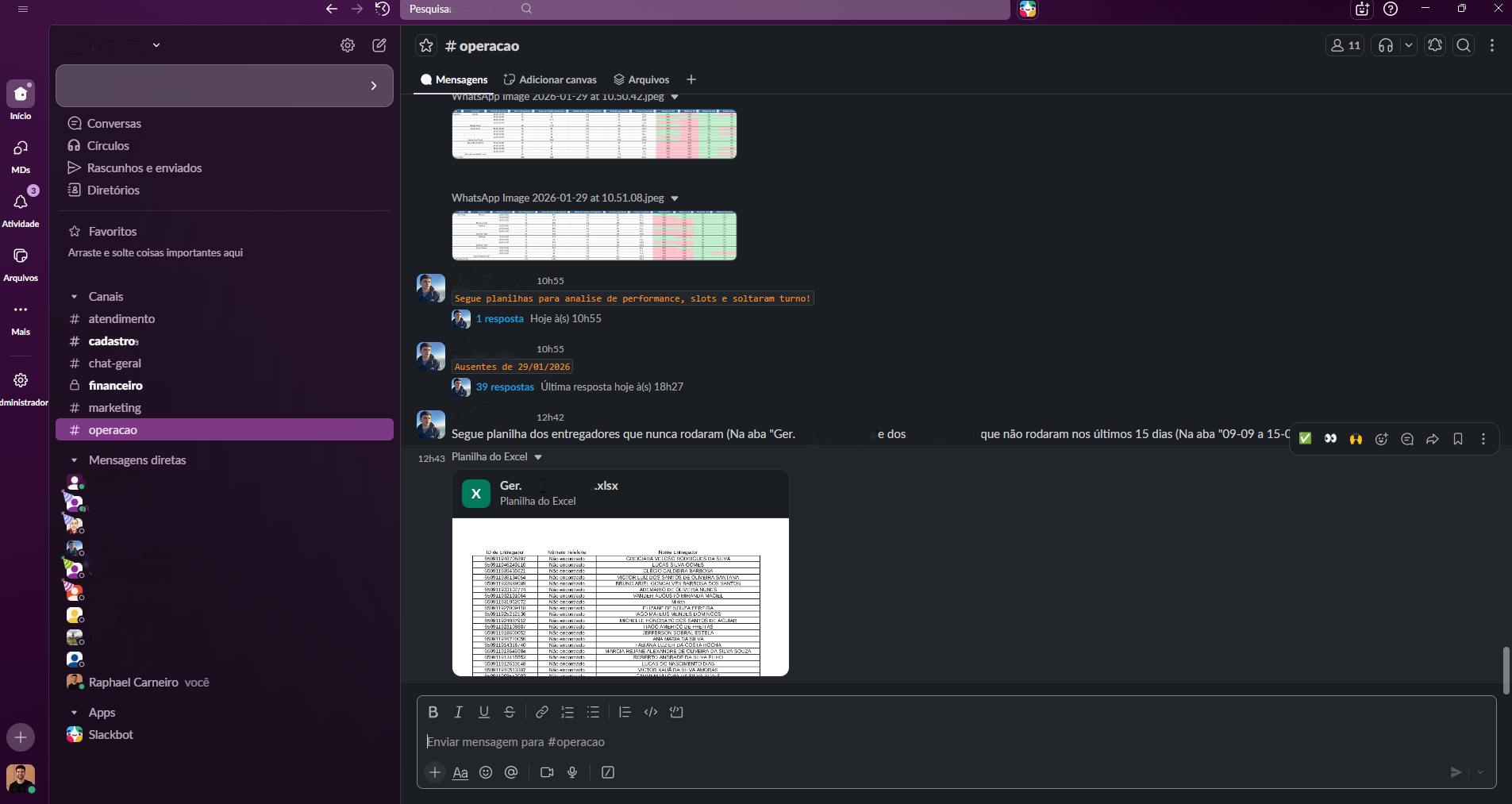This screenshot has height=804, width=1512.
Task: Open the 39 respostas thread
Action: point(505,387)
